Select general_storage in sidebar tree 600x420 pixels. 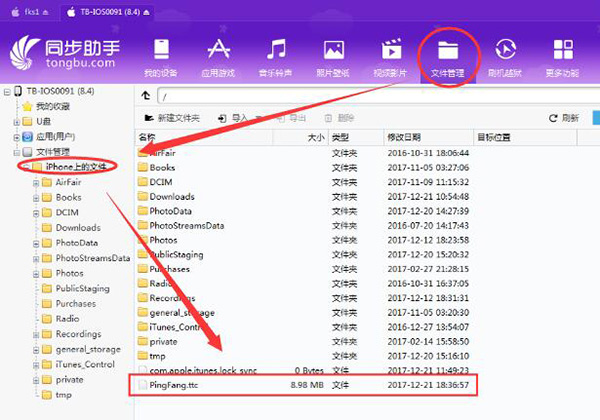88,349
